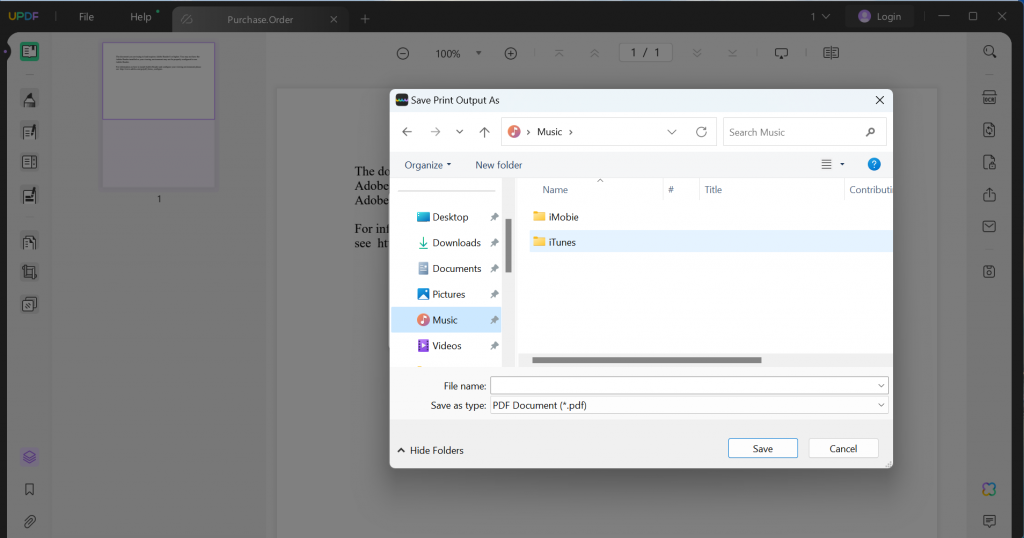
Task: Click the zoom out minus icon
Action: click(x=403, y=53)
